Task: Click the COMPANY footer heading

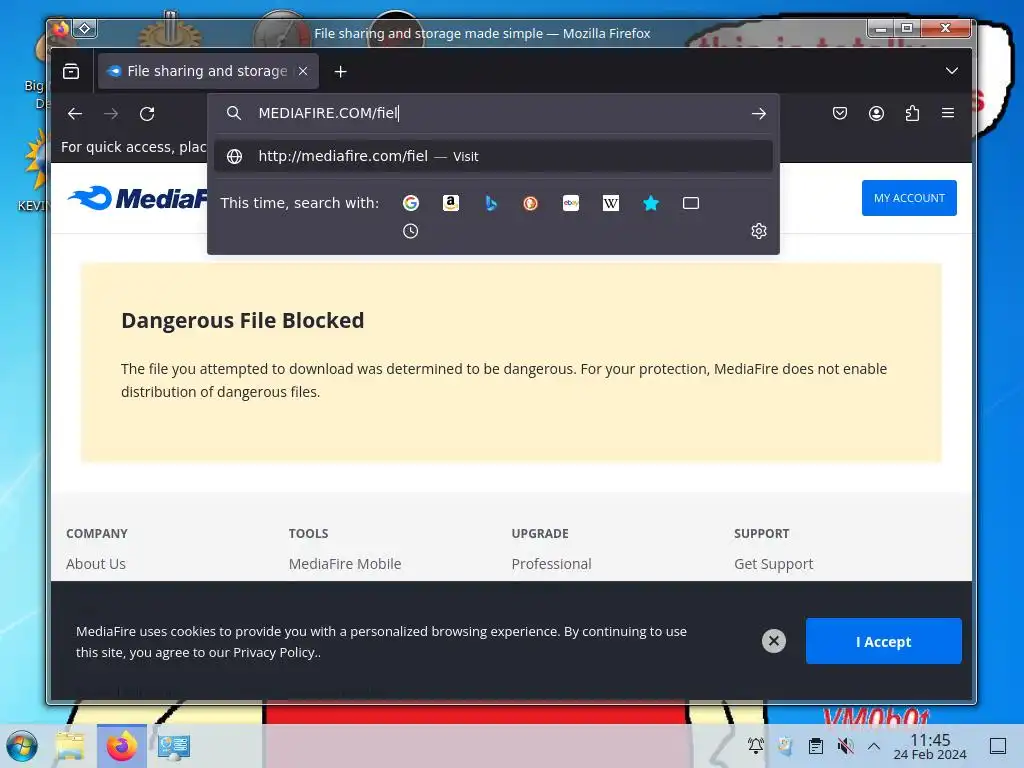Action: click(x=97, y=534)
